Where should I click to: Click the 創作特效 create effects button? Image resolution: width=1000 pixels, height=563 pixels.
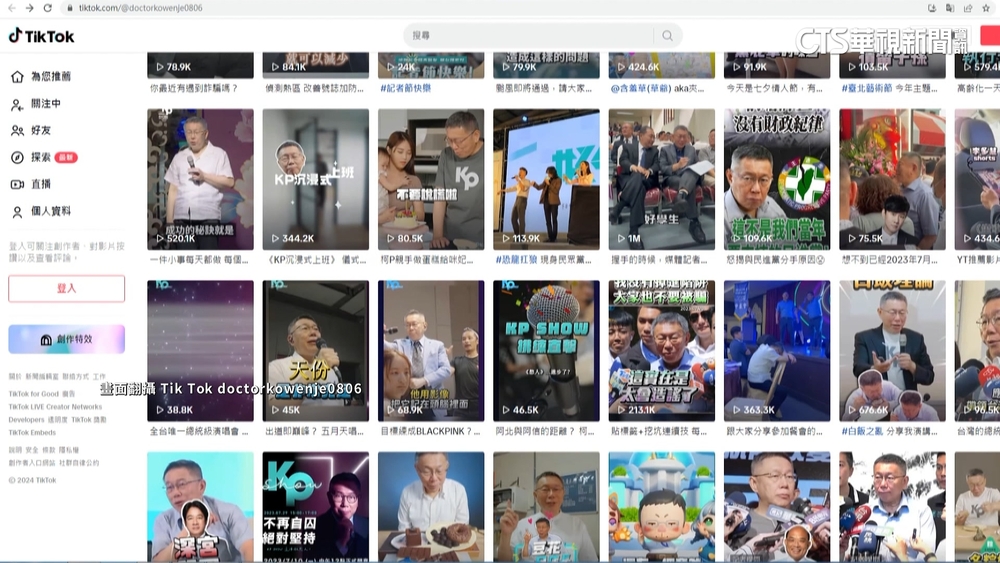tap(67, 339)
